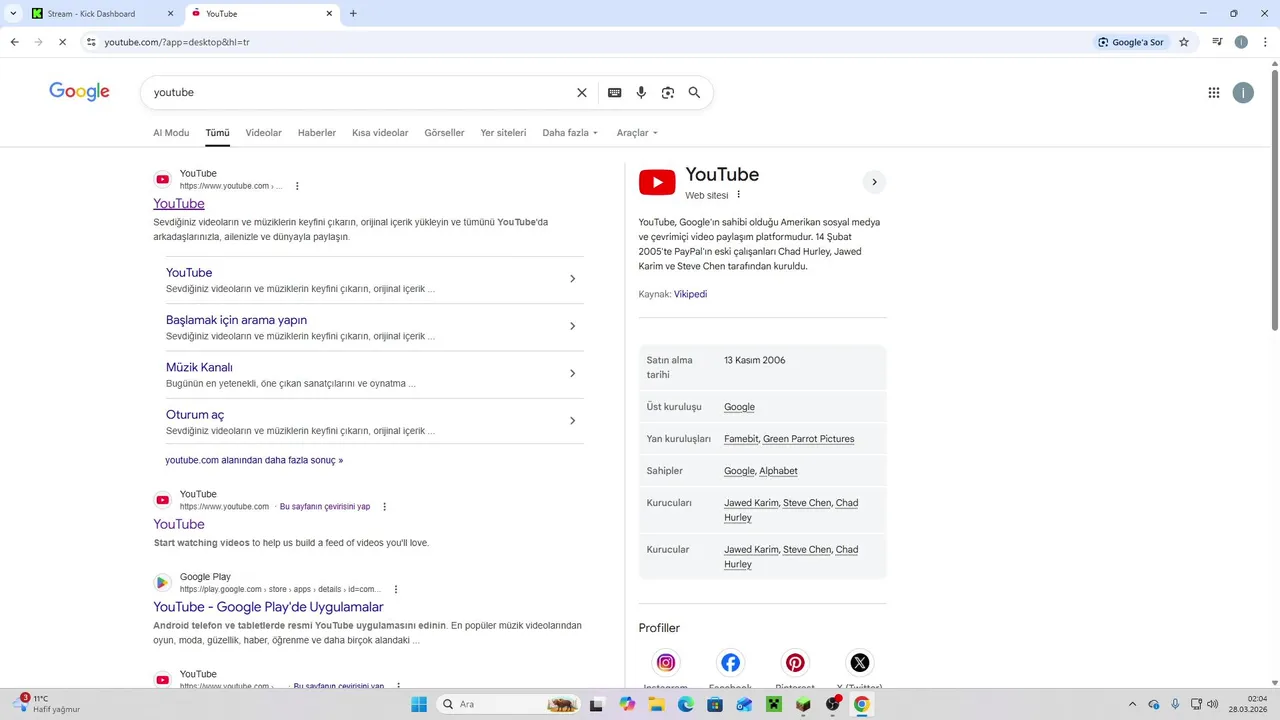
Task: Open the 'Vikipedi' source link
Action: pyautogui.click(x=690, y=294)
